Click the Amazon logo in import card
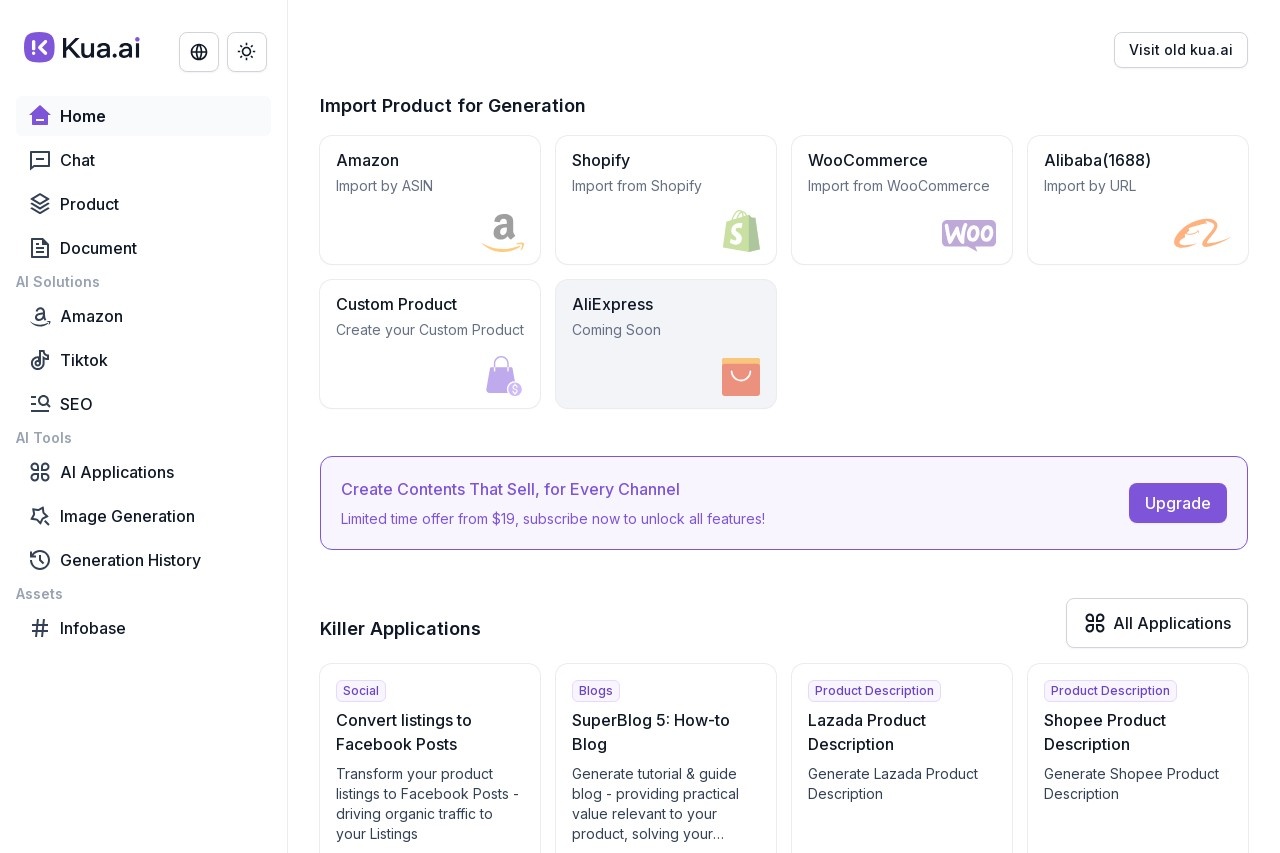 503,232
